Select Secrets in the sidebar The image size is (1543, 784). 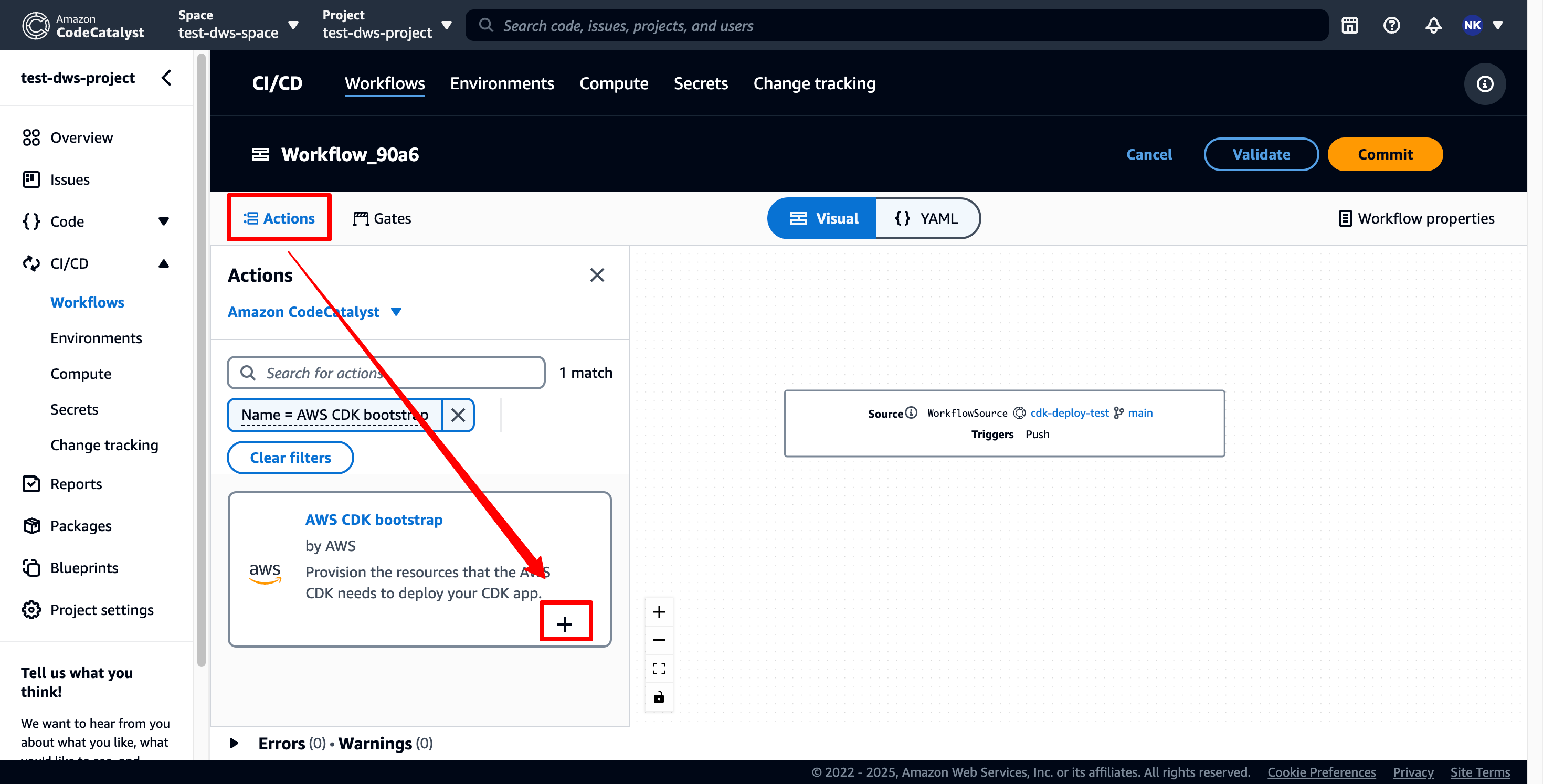coord(73,409)
